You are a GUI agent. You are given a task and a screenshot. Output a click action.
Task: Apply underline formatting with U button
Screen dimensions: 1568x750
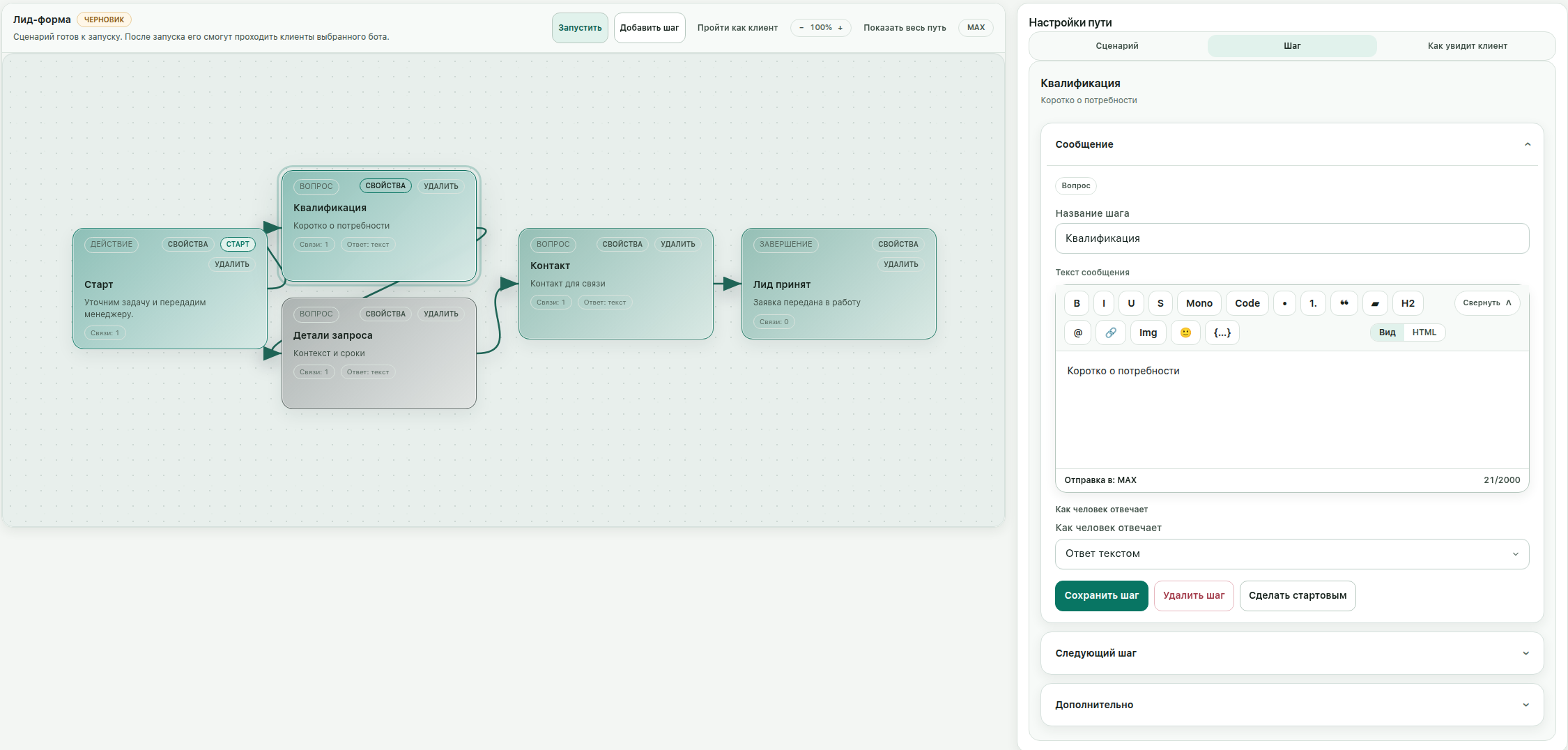point(1131,303)
